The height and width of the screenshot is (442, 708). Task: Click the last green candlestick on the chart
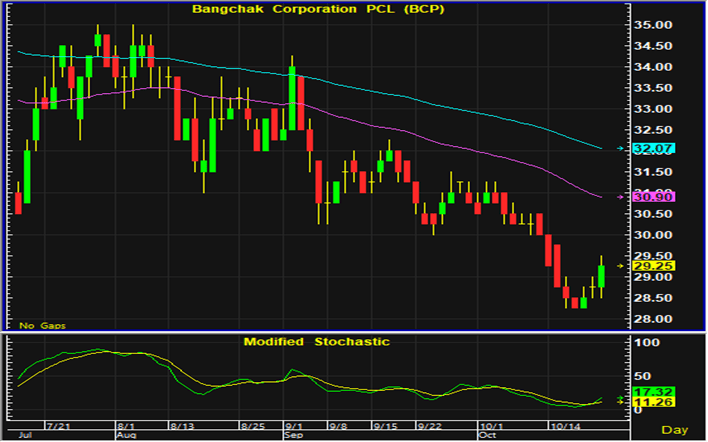point(601,276)
